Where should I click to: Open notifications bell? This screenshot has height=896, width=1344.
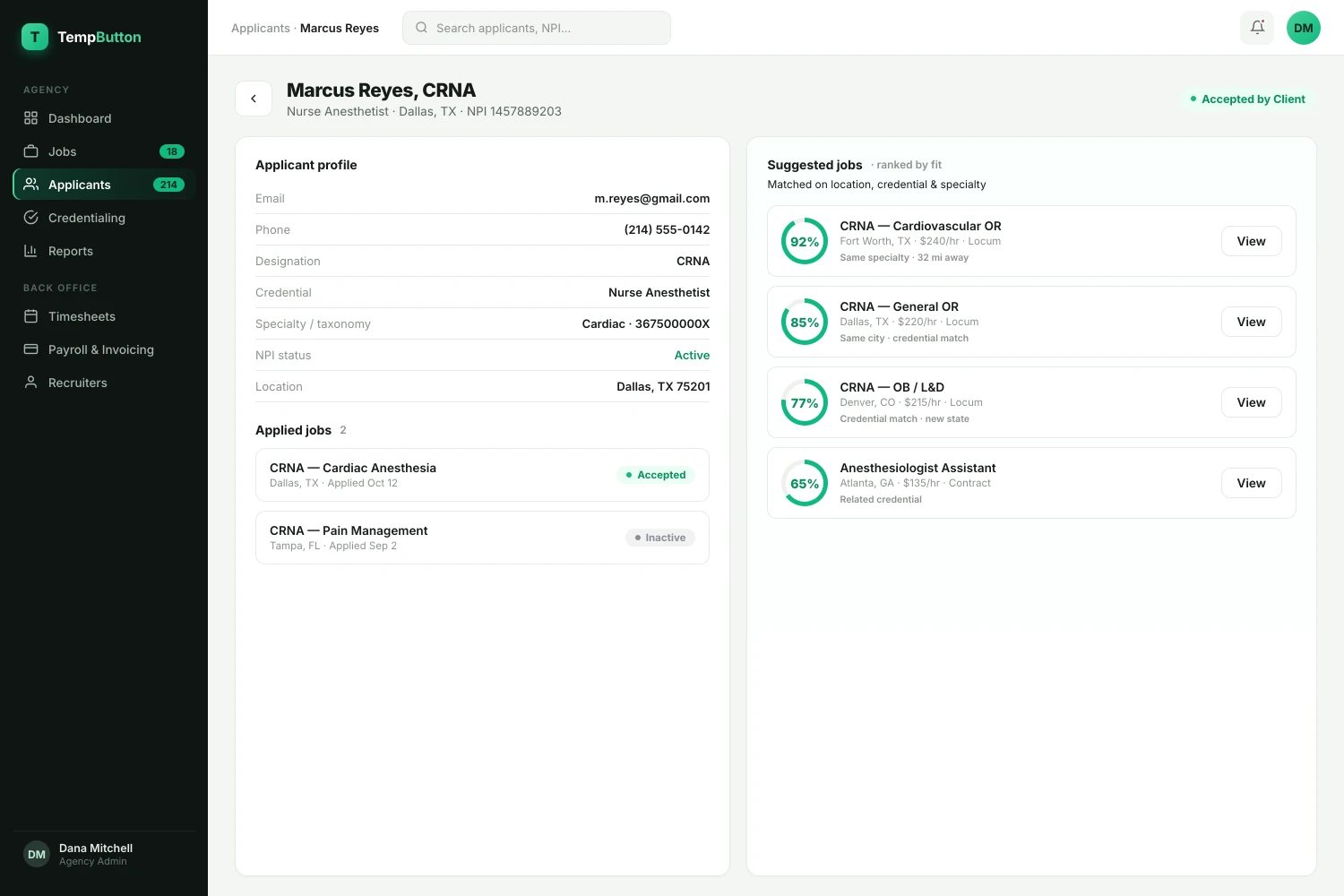click(x=1257, y=28)
